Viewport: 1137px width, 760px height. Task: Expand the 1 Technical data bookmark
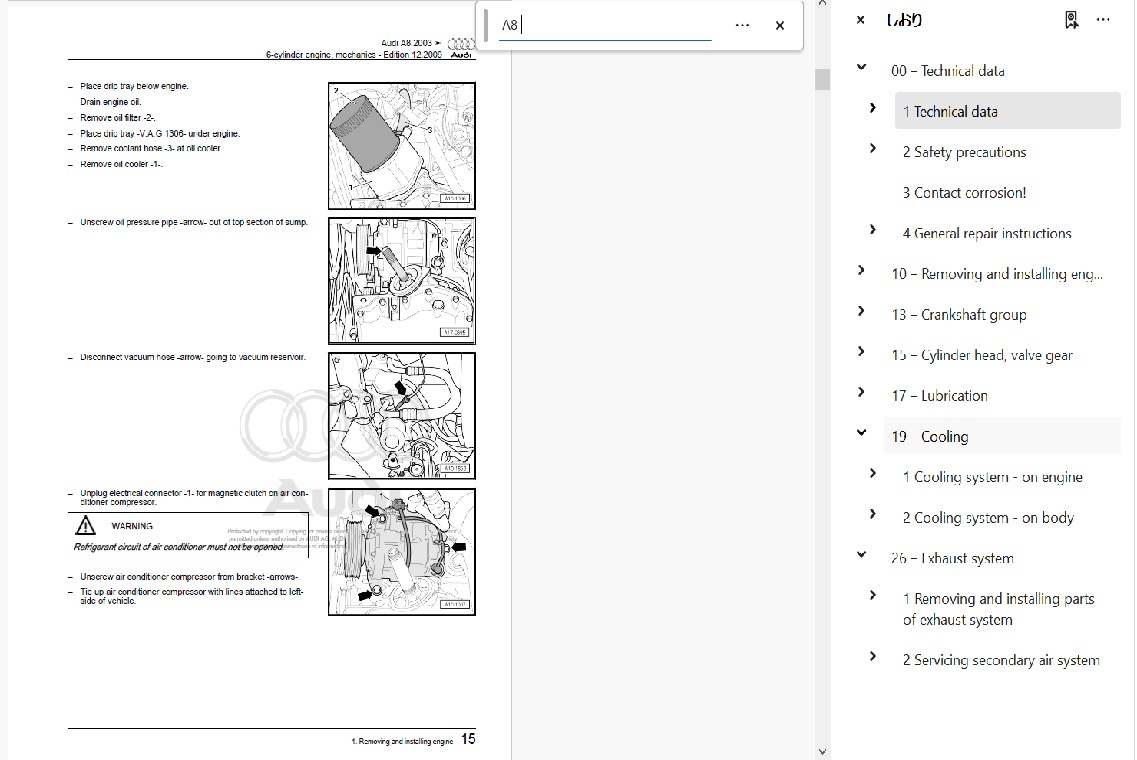[x=872, y=107]
